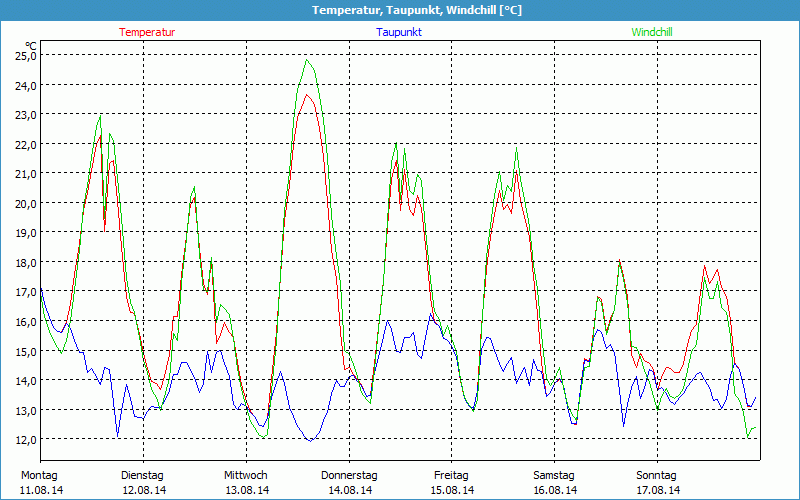Click the 13.08.14 date label
The image size is (800, 500).
(247, 490)
